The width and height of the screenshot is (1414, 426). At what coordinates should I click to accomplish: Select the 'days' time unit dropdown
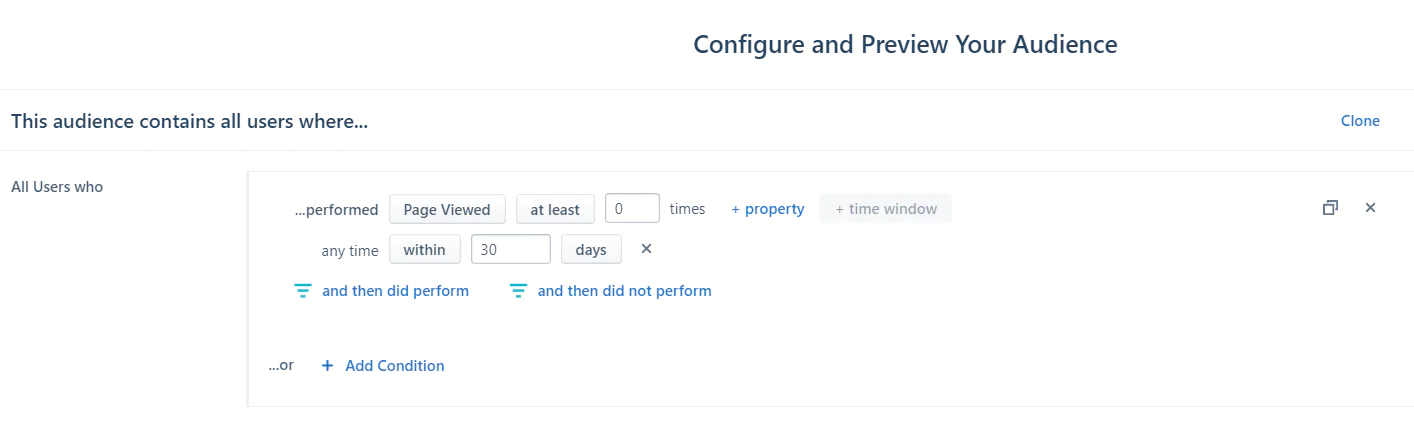(591, 249)
